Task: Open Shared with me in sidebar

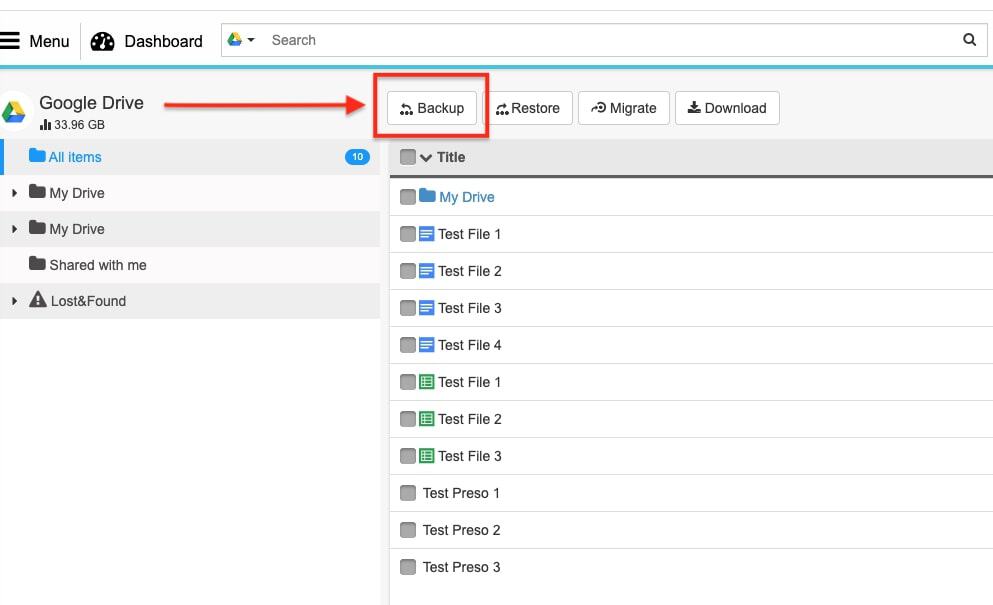Action: click(x=98, y=265)
